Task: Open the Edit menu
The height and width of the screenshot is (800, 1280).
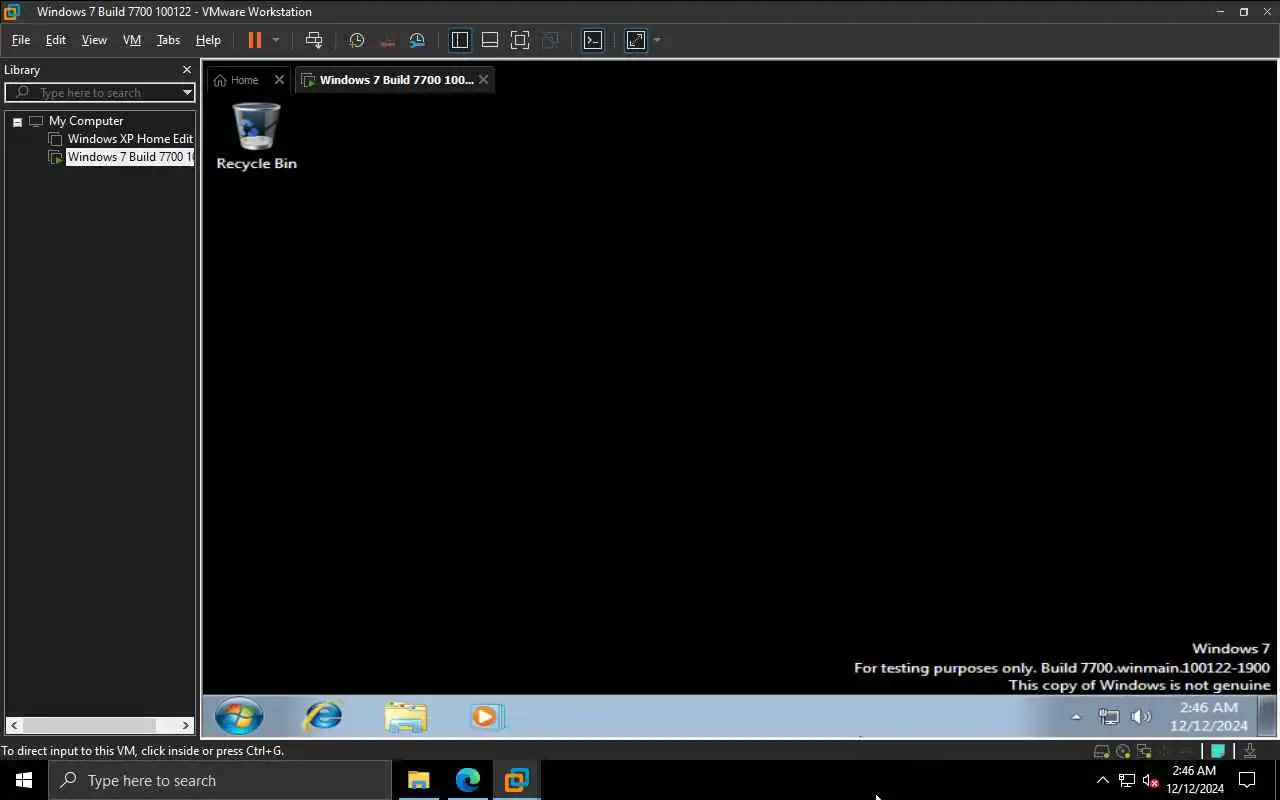Action: point(55,40)
